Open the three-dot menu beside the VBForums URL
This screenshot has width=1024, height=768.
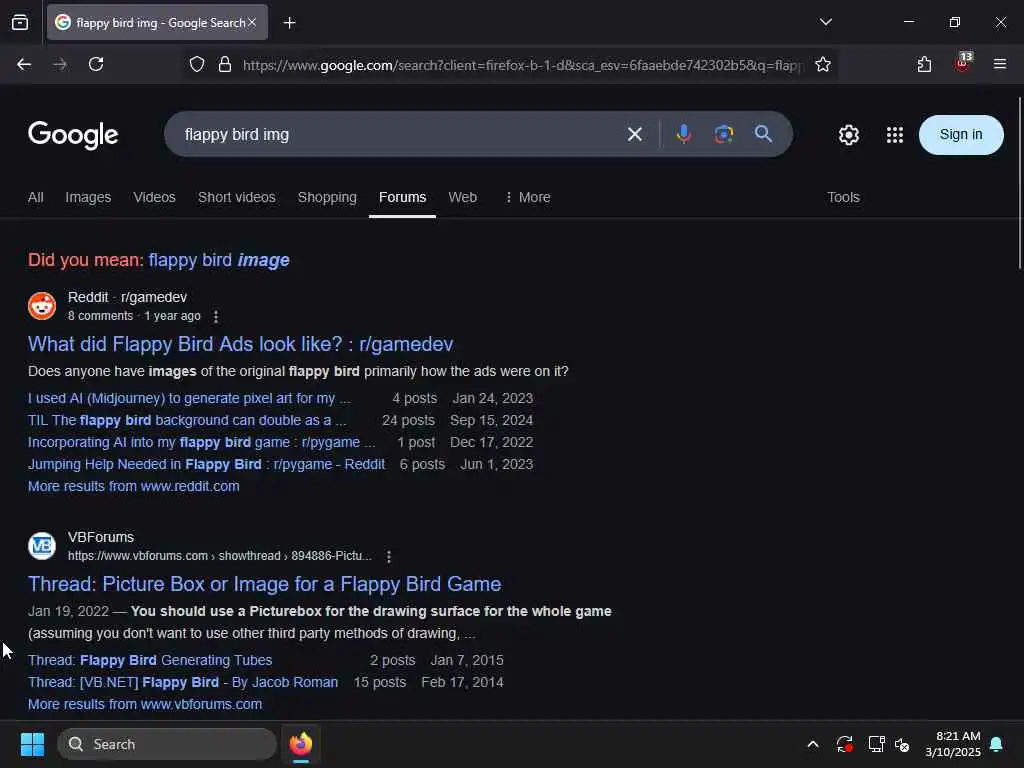[x=389, y=556]
